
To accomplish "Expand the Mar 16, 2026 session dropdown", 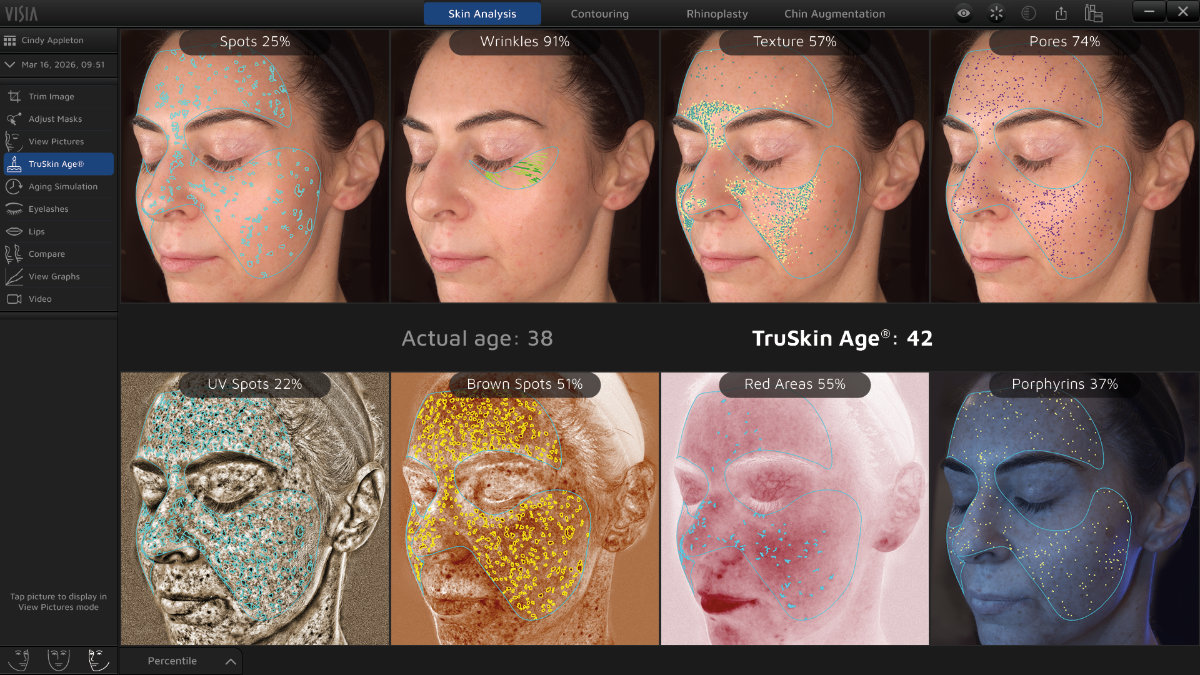I will [57, 64].
